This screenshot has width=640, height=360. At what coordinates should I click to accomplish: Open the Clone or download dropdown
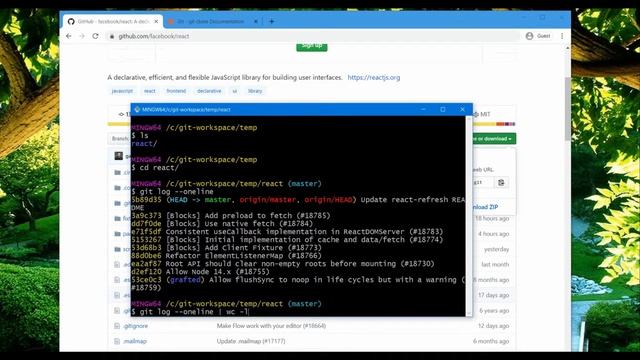(494, 139)
